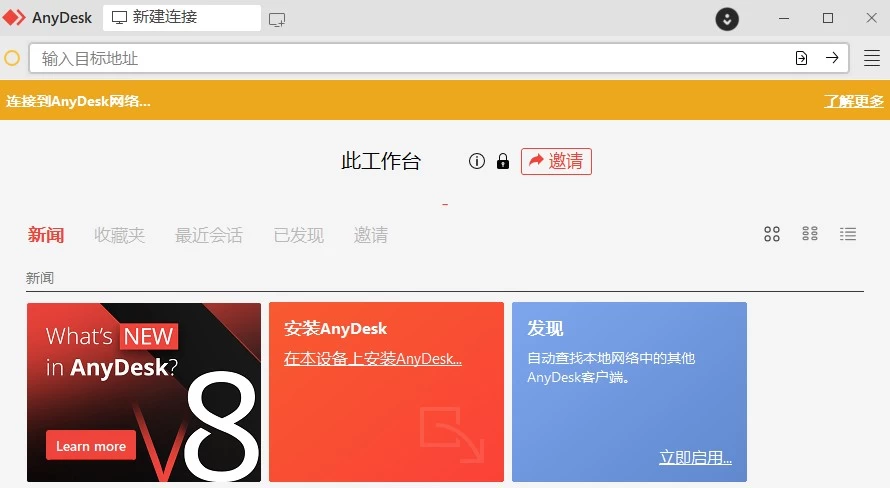
Task: Click Learn more on What's NEW card
Action: (91, 446)
